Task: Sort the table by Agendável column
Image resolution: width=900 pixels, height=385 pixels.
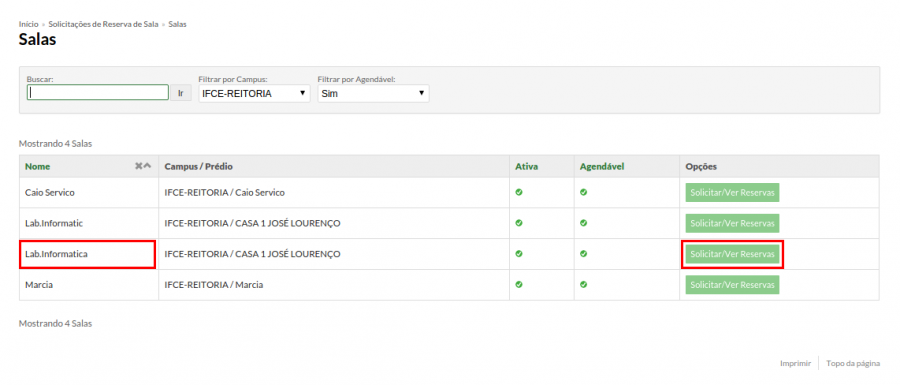Action: (602, 166)
